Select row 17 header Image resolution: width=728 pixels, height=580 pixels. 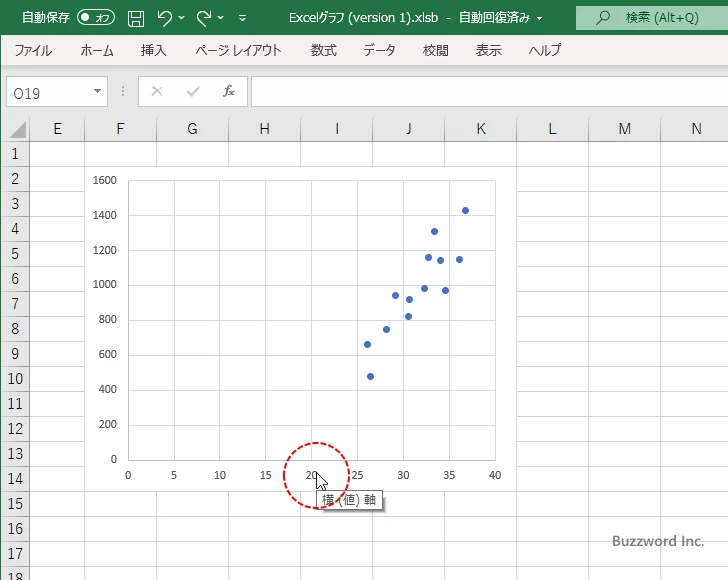point(15,554)
